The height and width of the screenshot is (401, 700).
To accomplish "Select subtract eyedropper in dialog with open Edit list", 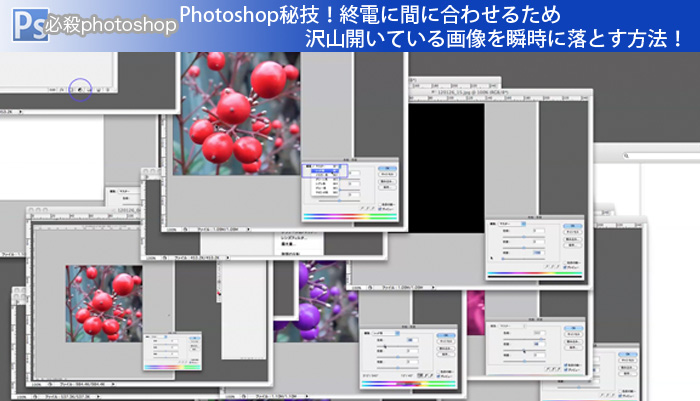I will pyautogui.click(x=373, y=208).
